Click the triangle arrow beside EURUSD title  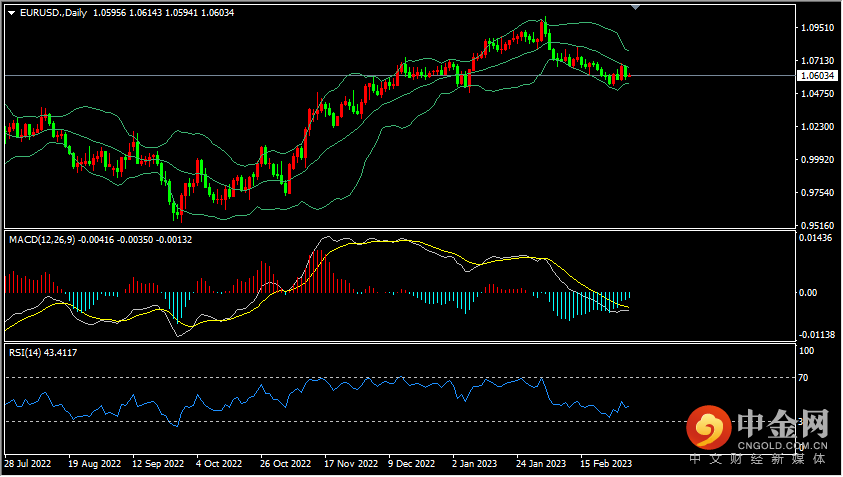click(x=11, y=11)
